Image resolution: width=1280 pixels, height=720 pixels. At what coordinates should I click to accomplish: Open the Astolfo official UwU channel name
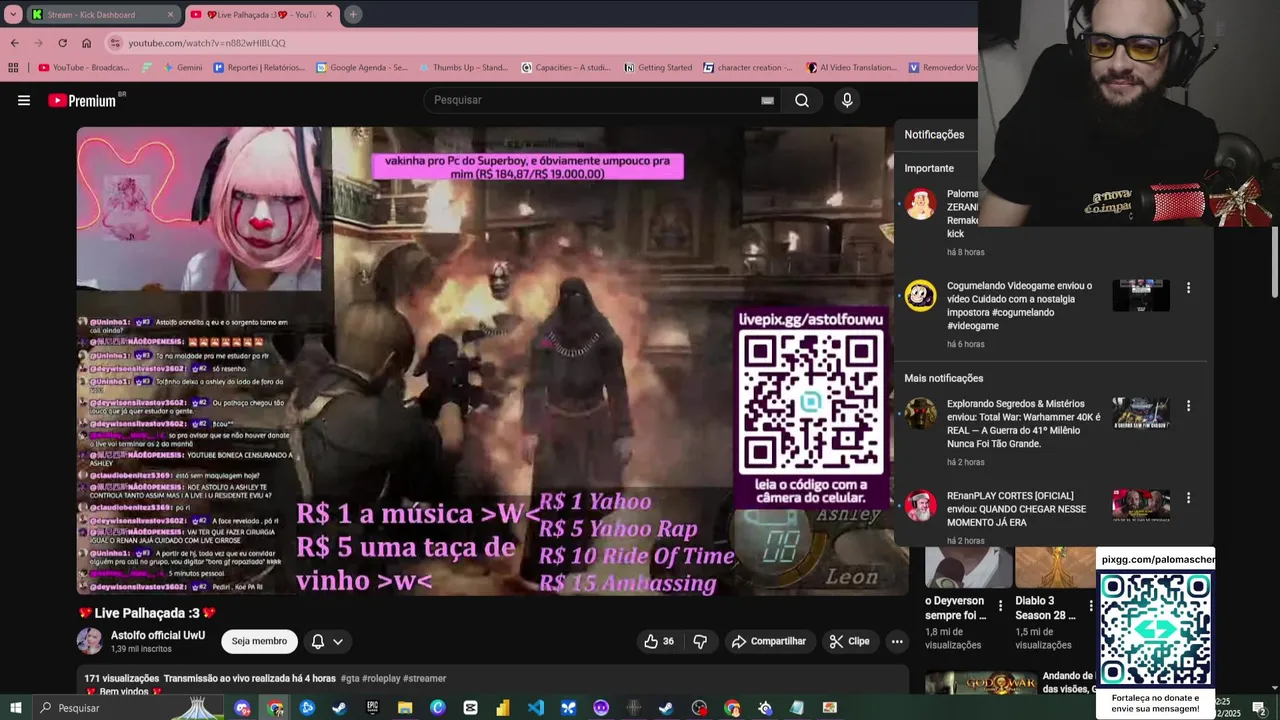point(158,635)
